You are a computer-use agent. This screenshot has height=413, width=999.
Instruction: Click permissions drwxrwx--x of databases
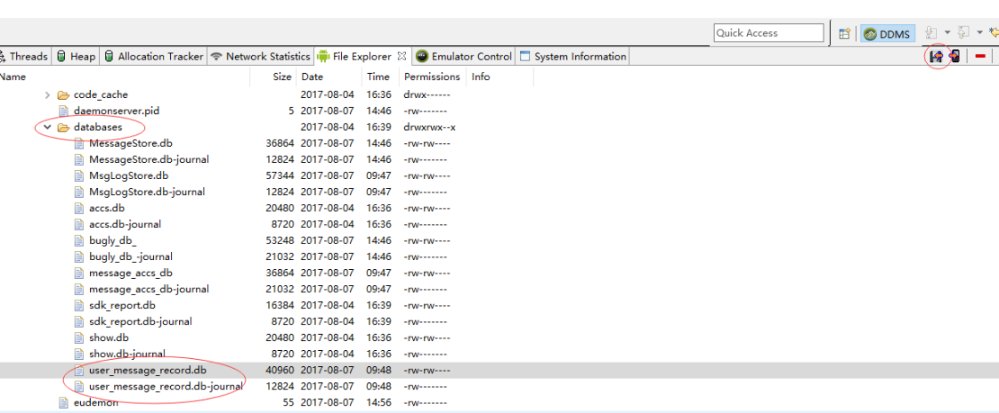(429, 127)
